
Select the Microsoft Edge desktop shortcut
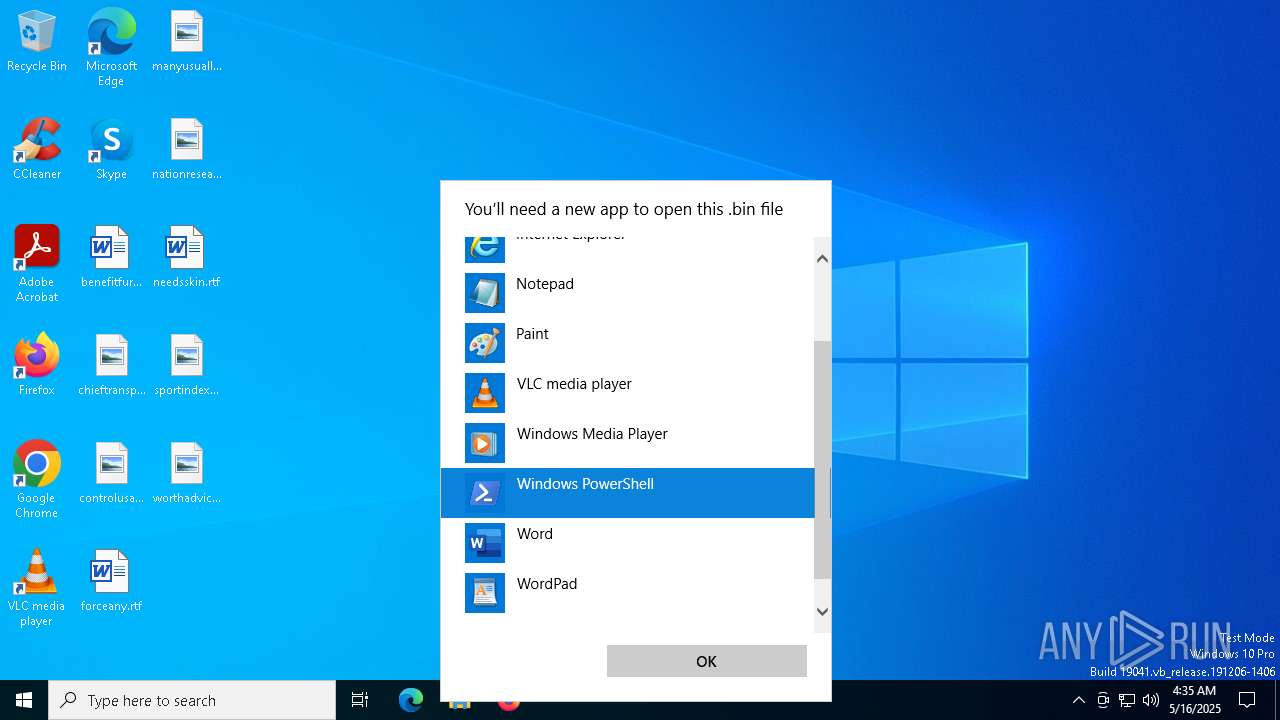tap(111, 47)
